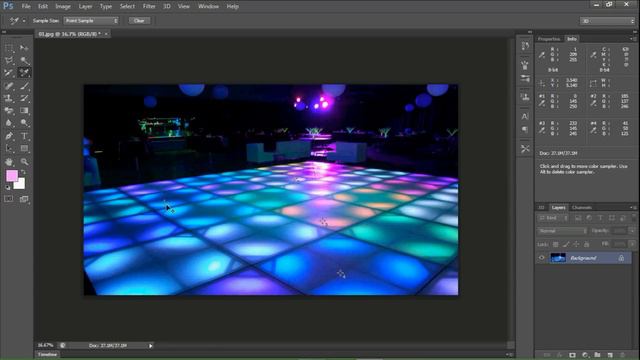The width and height of the screenshot is (640, 360).
Task: Open the Info panel flyout menu
Action: pyautogui.click(x=632, y=39)
